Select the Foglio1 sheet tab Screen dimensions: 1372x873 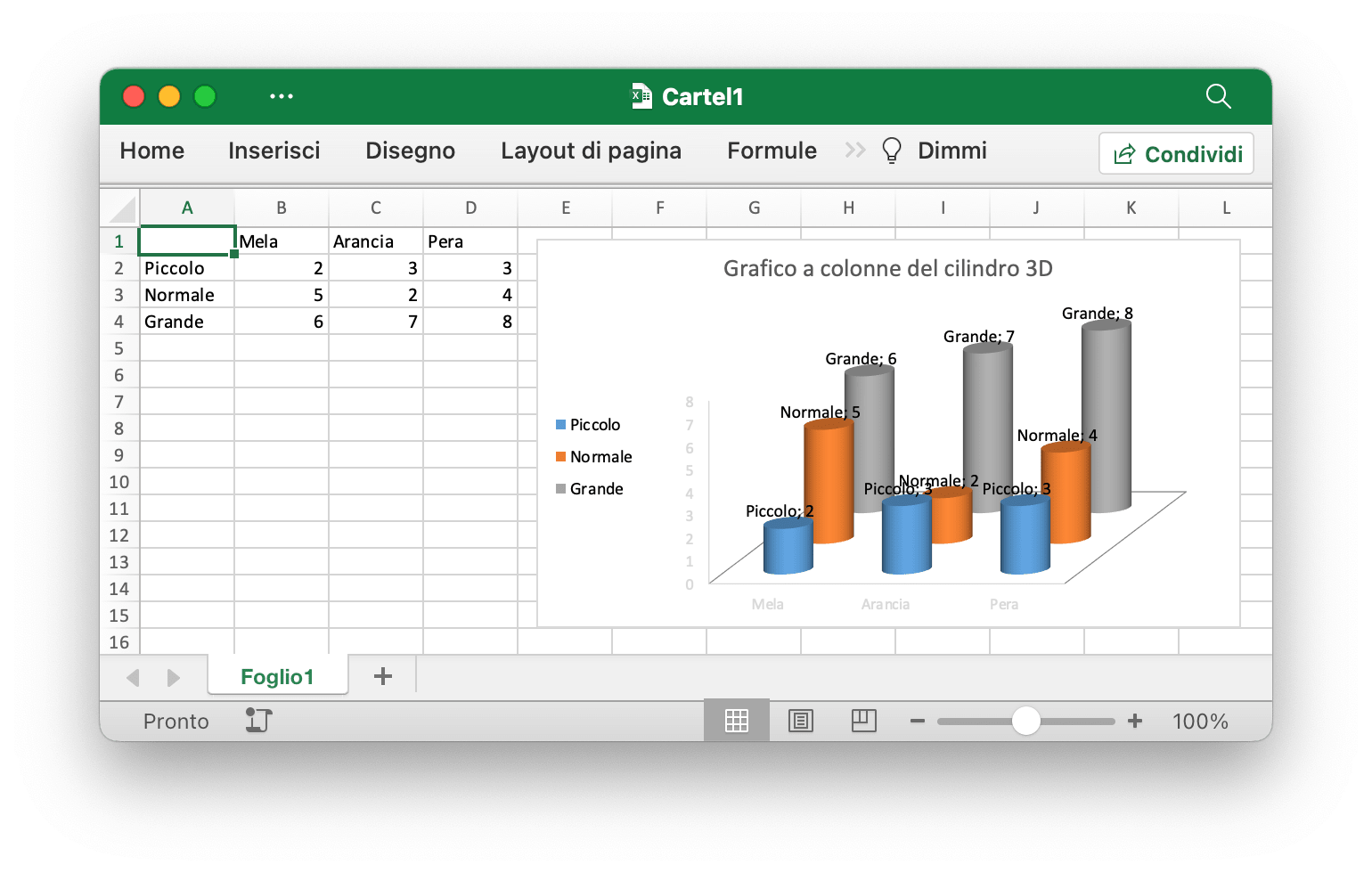278,676
